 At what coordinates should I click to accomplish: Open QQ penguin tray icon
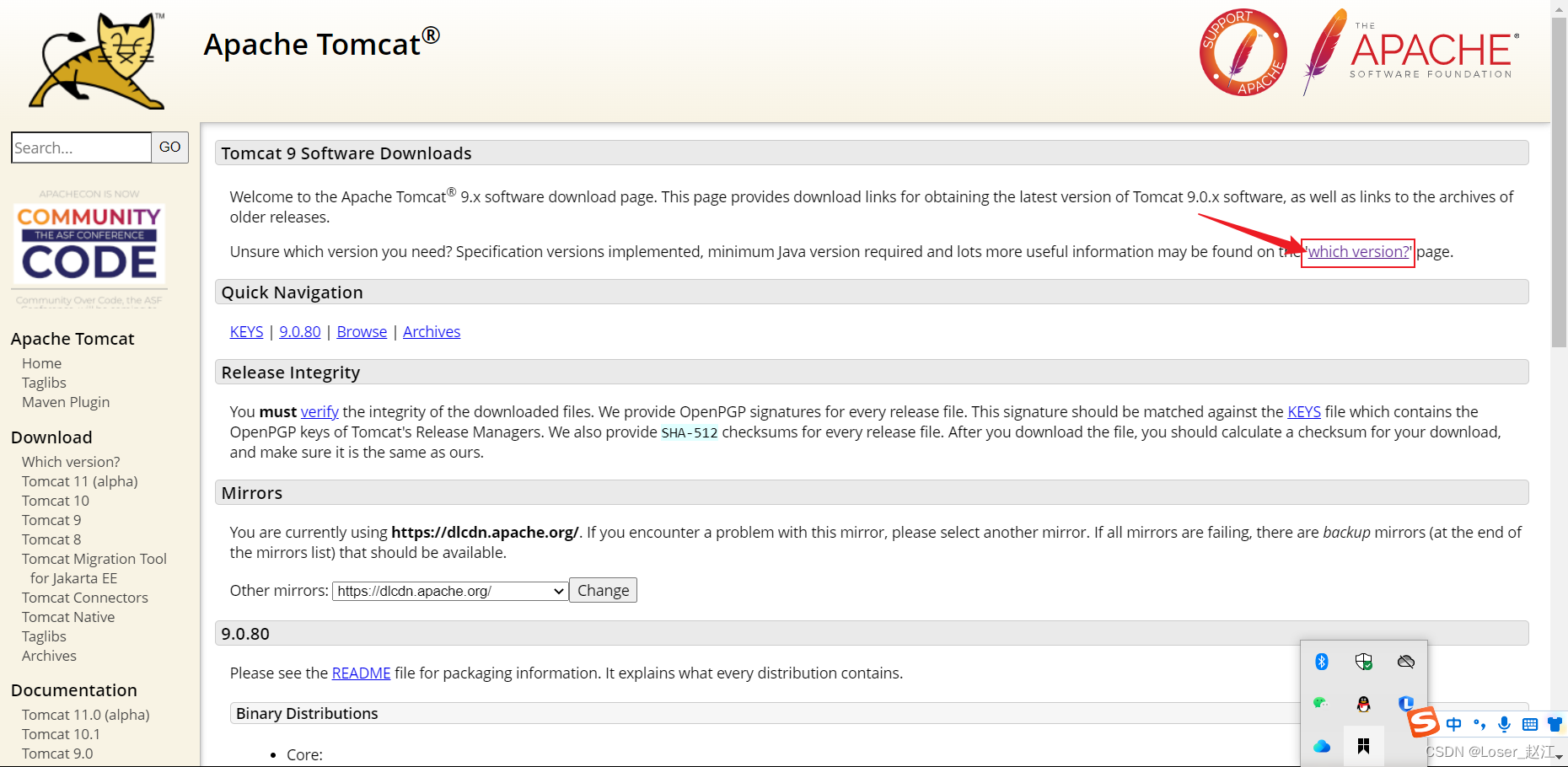pos(1364,704)
